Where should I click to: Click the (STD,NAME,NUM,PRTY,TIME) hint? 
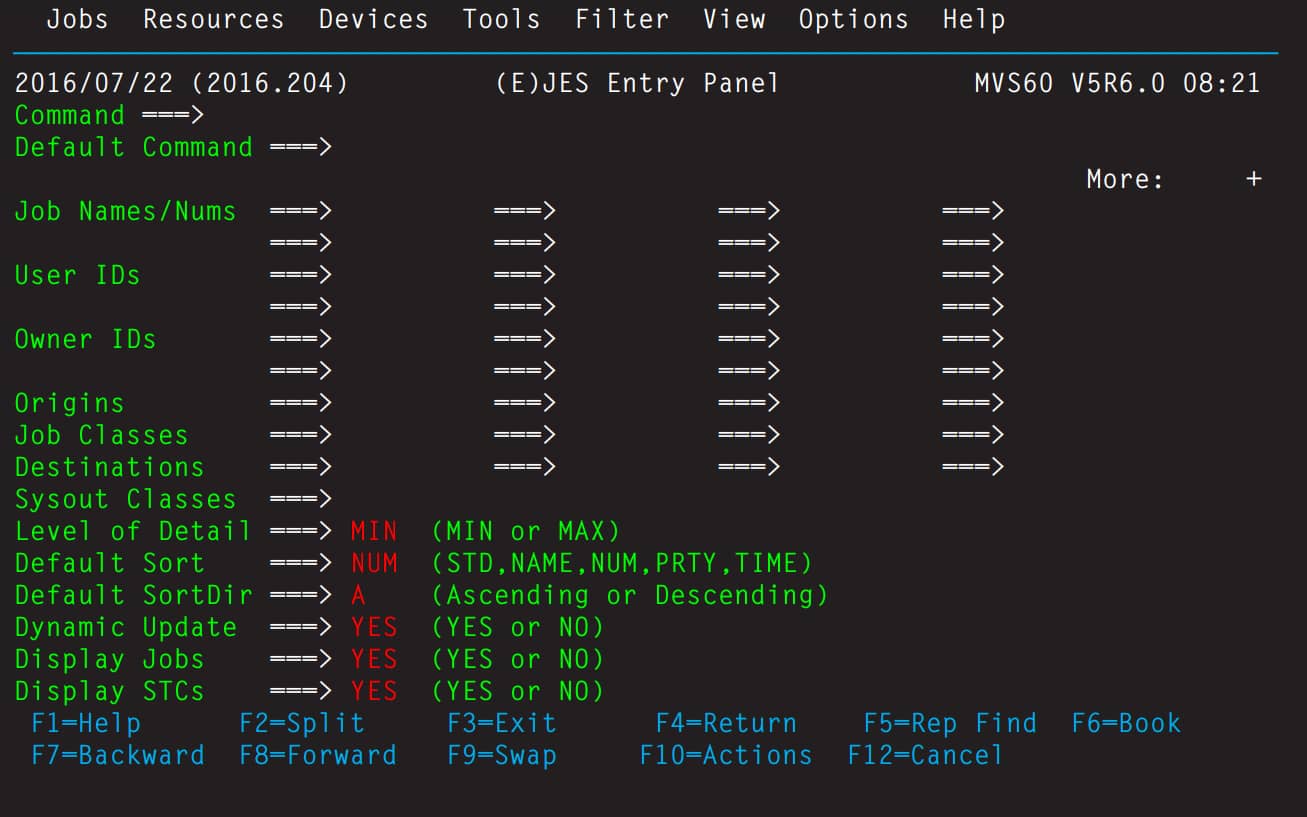(x=622, y=563)
